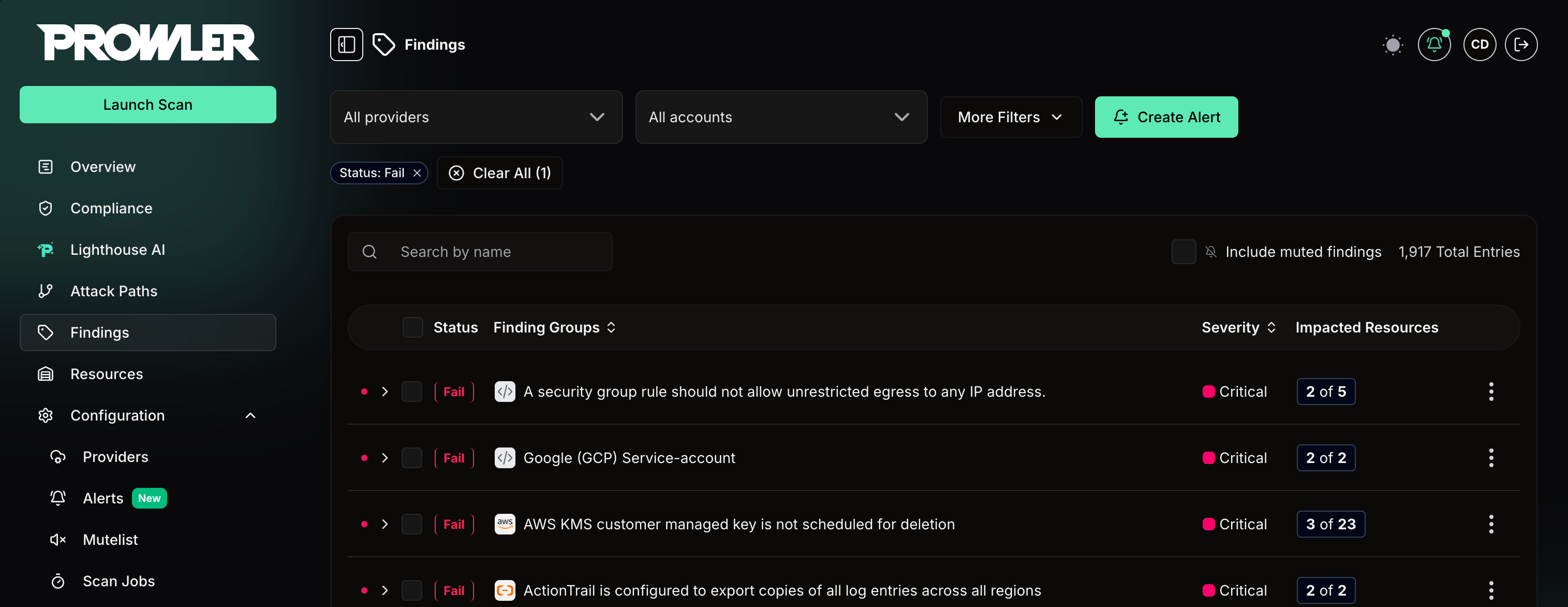Collapse the Configuration section chevron
1568x607 pixels.
click(250, 415)
